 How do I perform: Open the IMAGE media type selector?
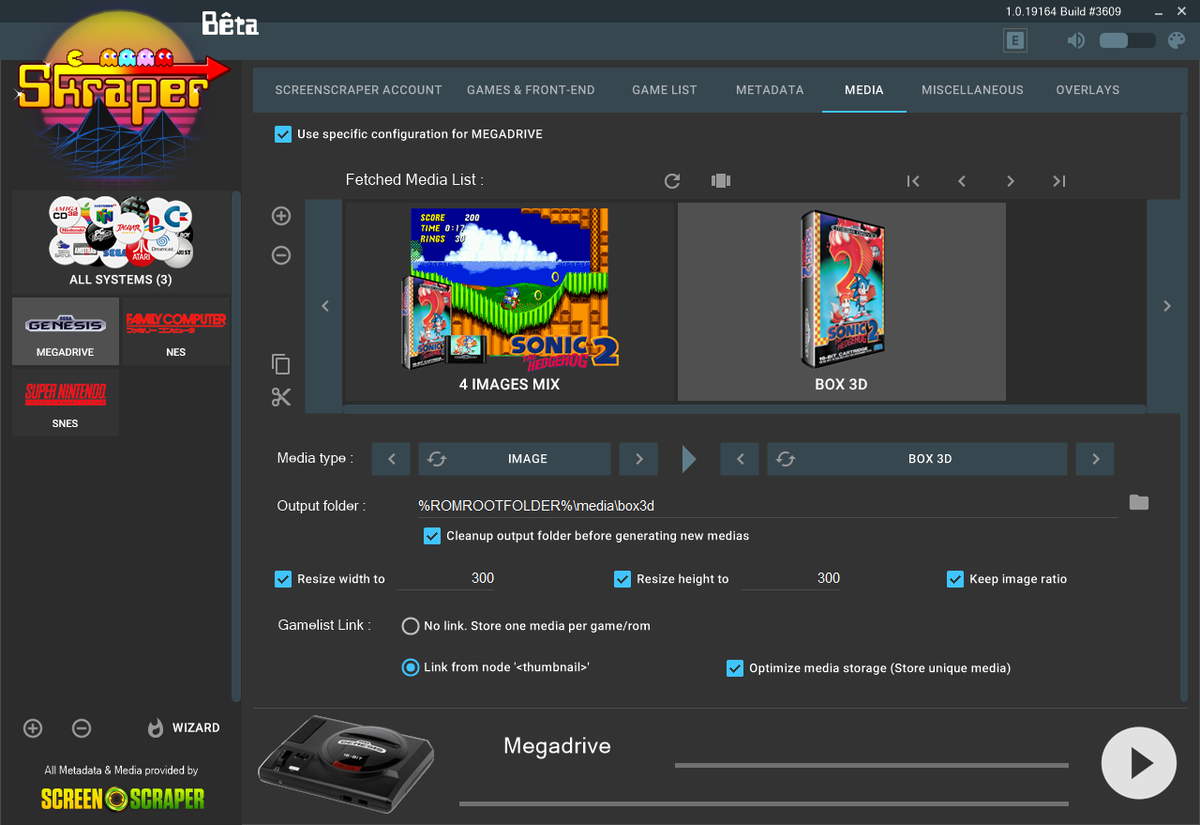(x=514, y=459)
